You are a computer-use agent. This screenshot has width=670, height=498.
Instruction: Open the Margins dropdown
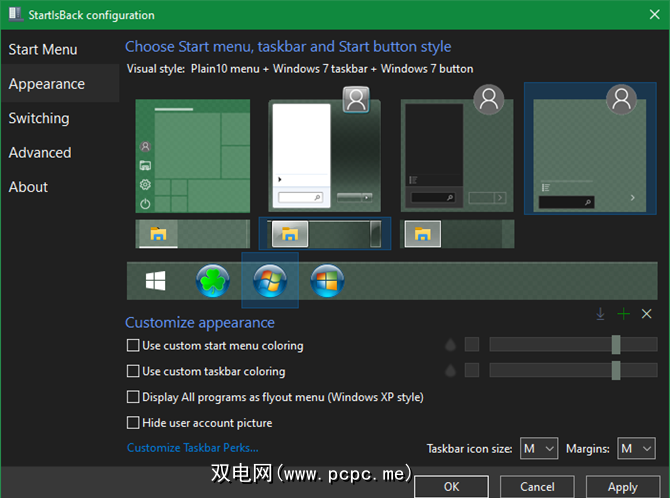[635, 449]
